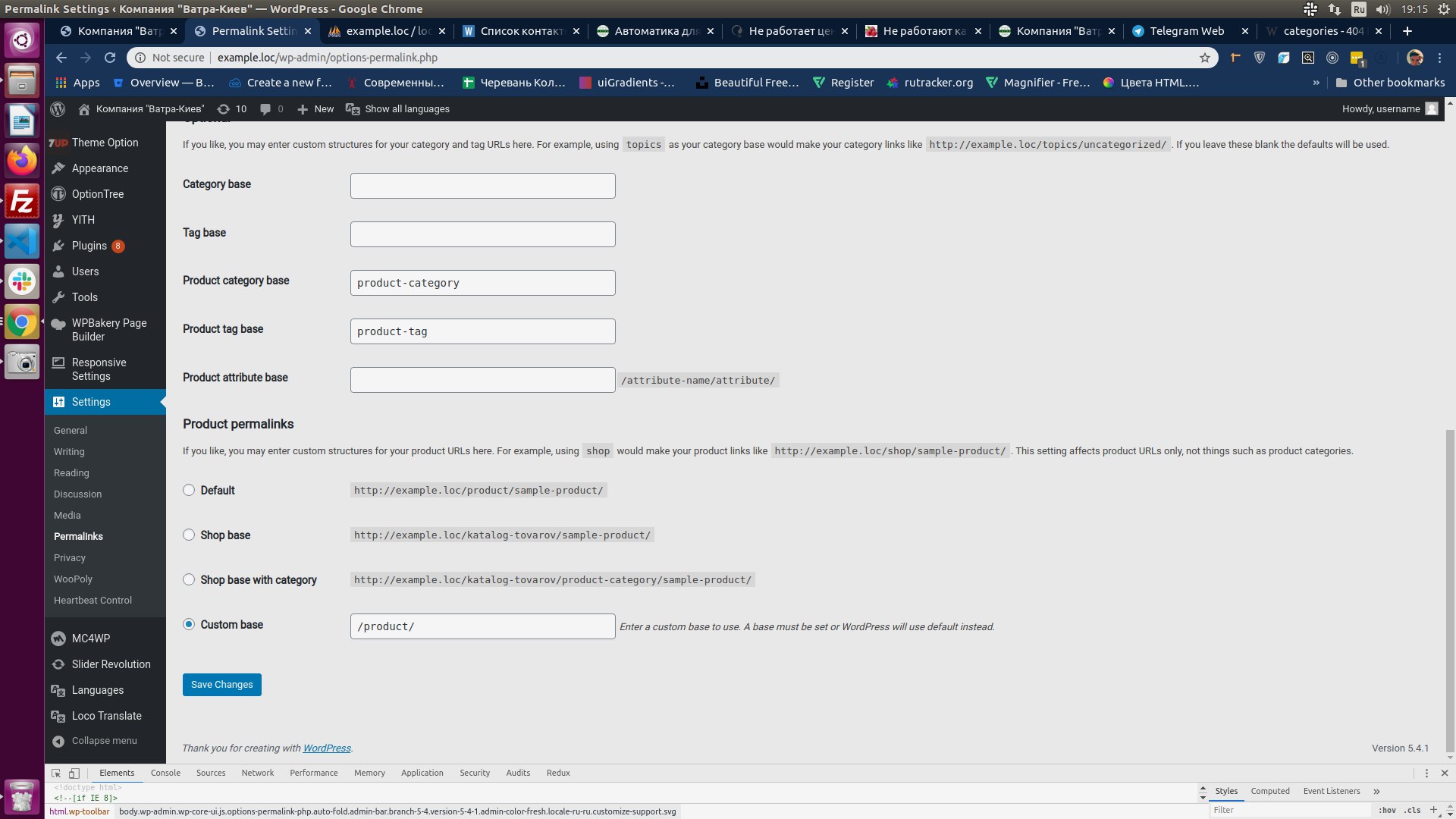Launch FileZilla from the Ubuntu dock
This screenshot has height=819, width=1456.
click(x=22, y=202)
